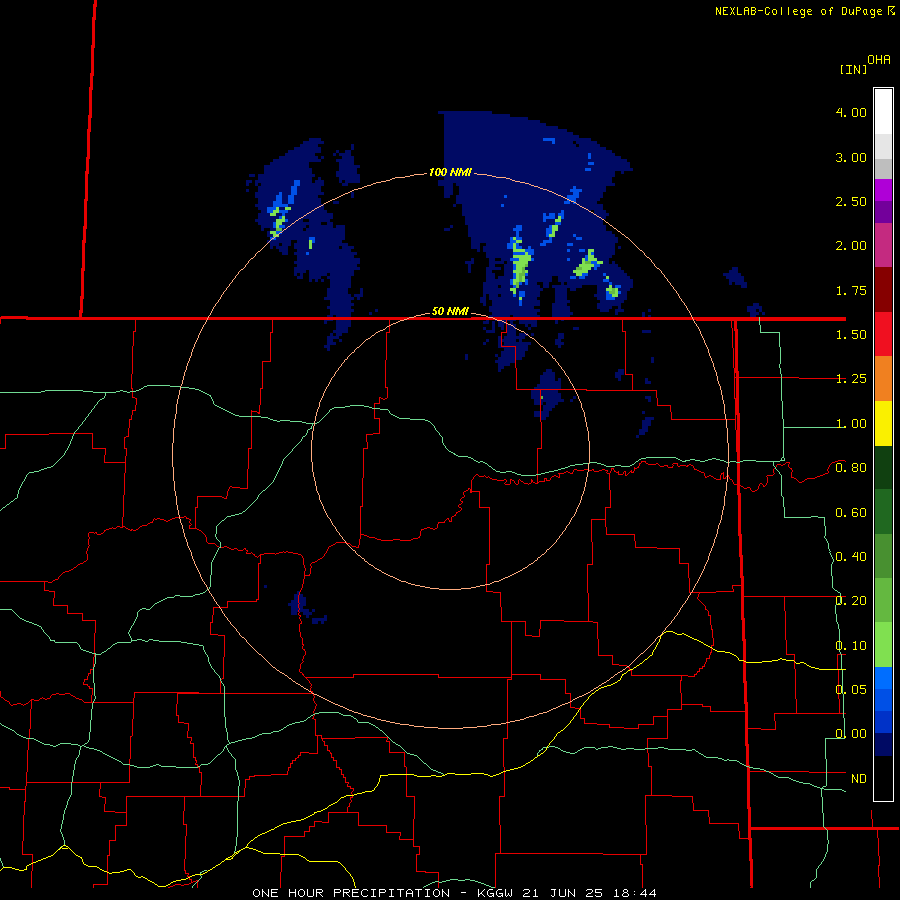
Task: Pick the light blue legend swatch above 0.05
Action: coord(883,678)
